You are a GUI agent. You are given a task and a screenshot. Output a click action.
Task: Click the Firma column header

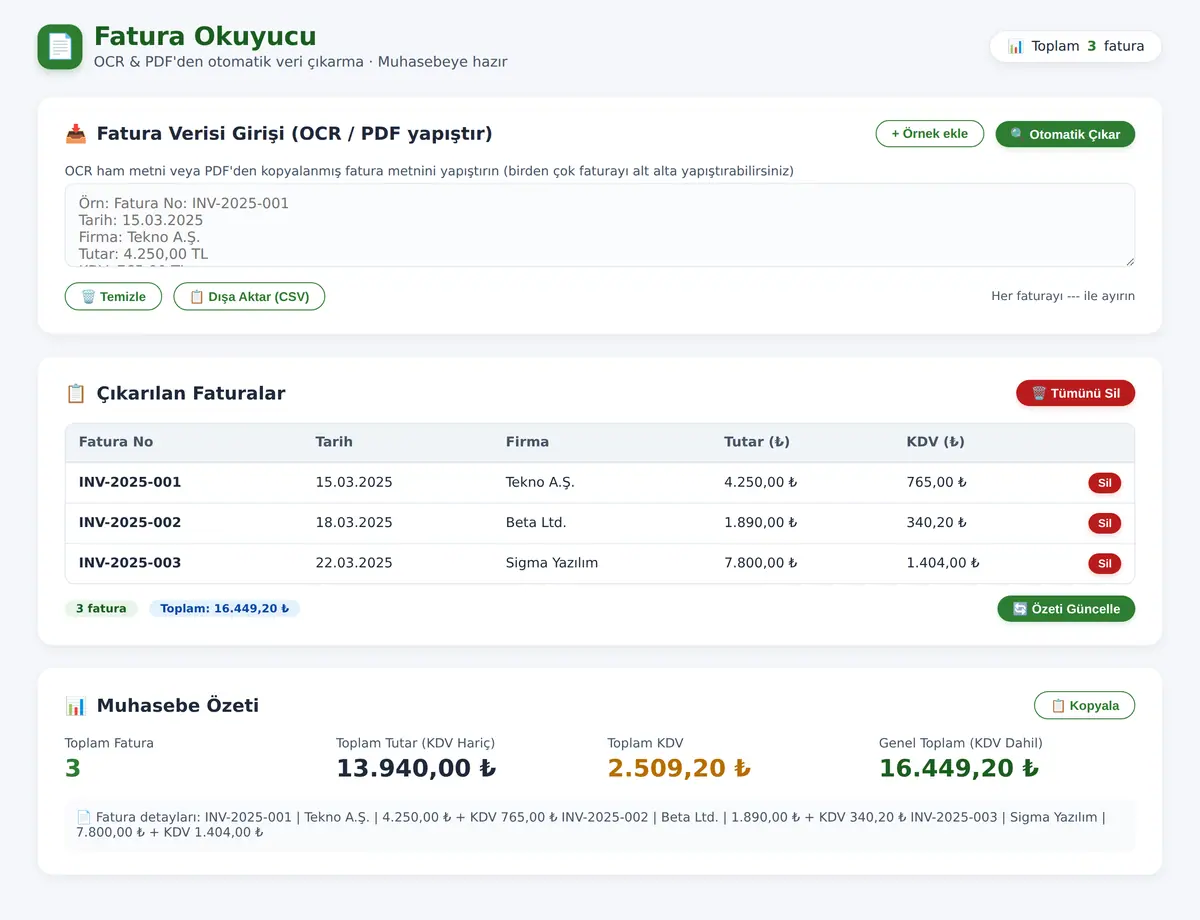[x=527, y=442]
